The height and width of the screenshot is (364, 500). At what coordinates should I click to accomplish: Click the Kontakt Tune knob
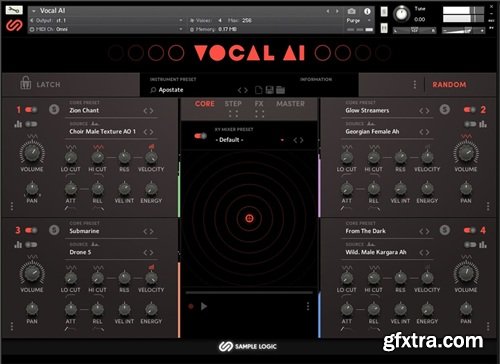click(x=401, y=14)
